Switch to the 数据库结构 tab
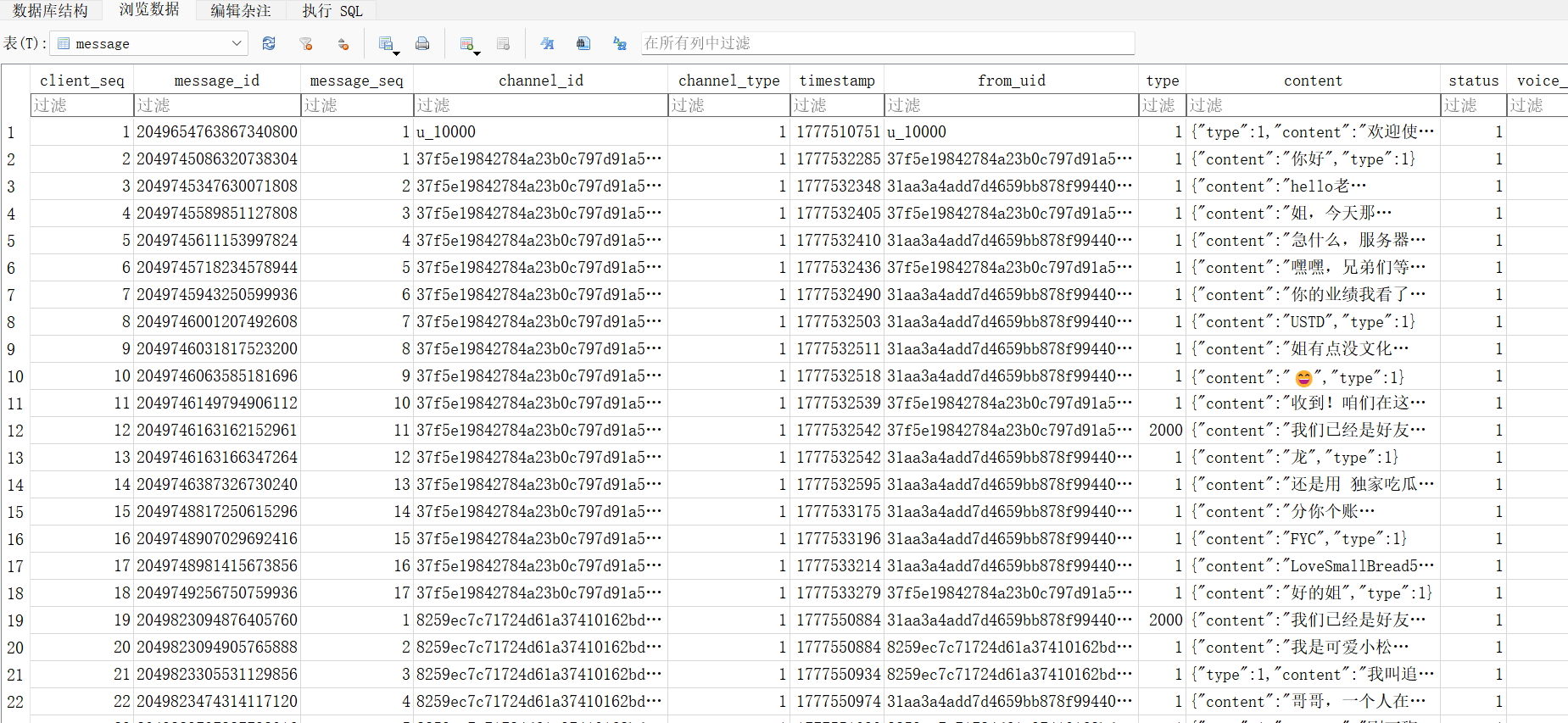Viewport: 1568px width, 723px height. (51, 10)
